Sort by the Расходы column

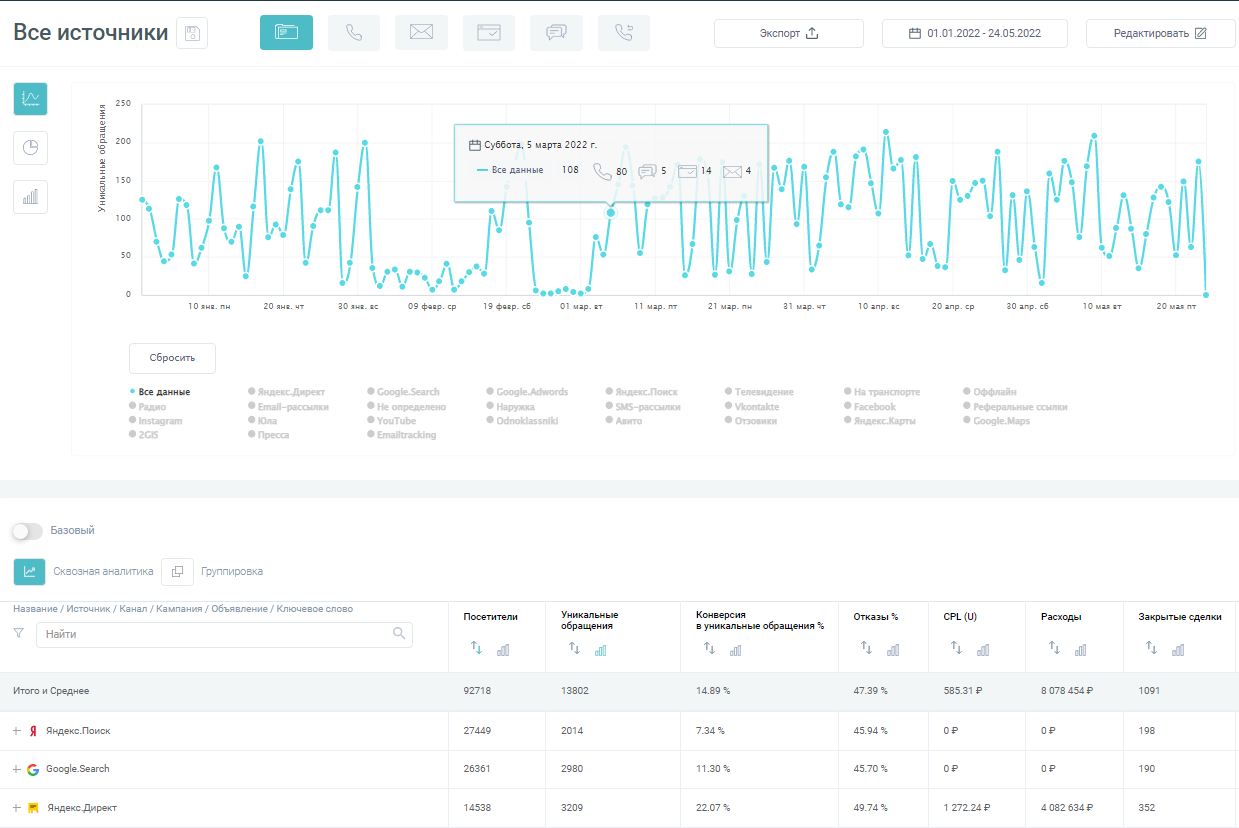(x=1054, y=648)
